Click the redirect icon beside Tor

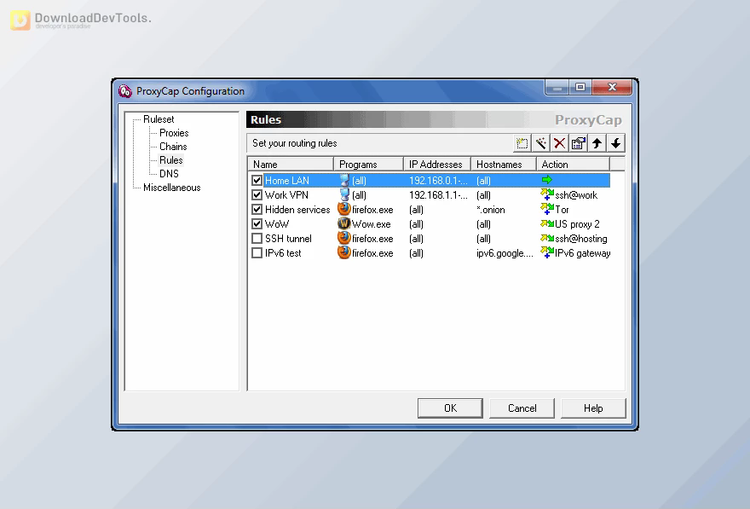click(x=547, y=209)
